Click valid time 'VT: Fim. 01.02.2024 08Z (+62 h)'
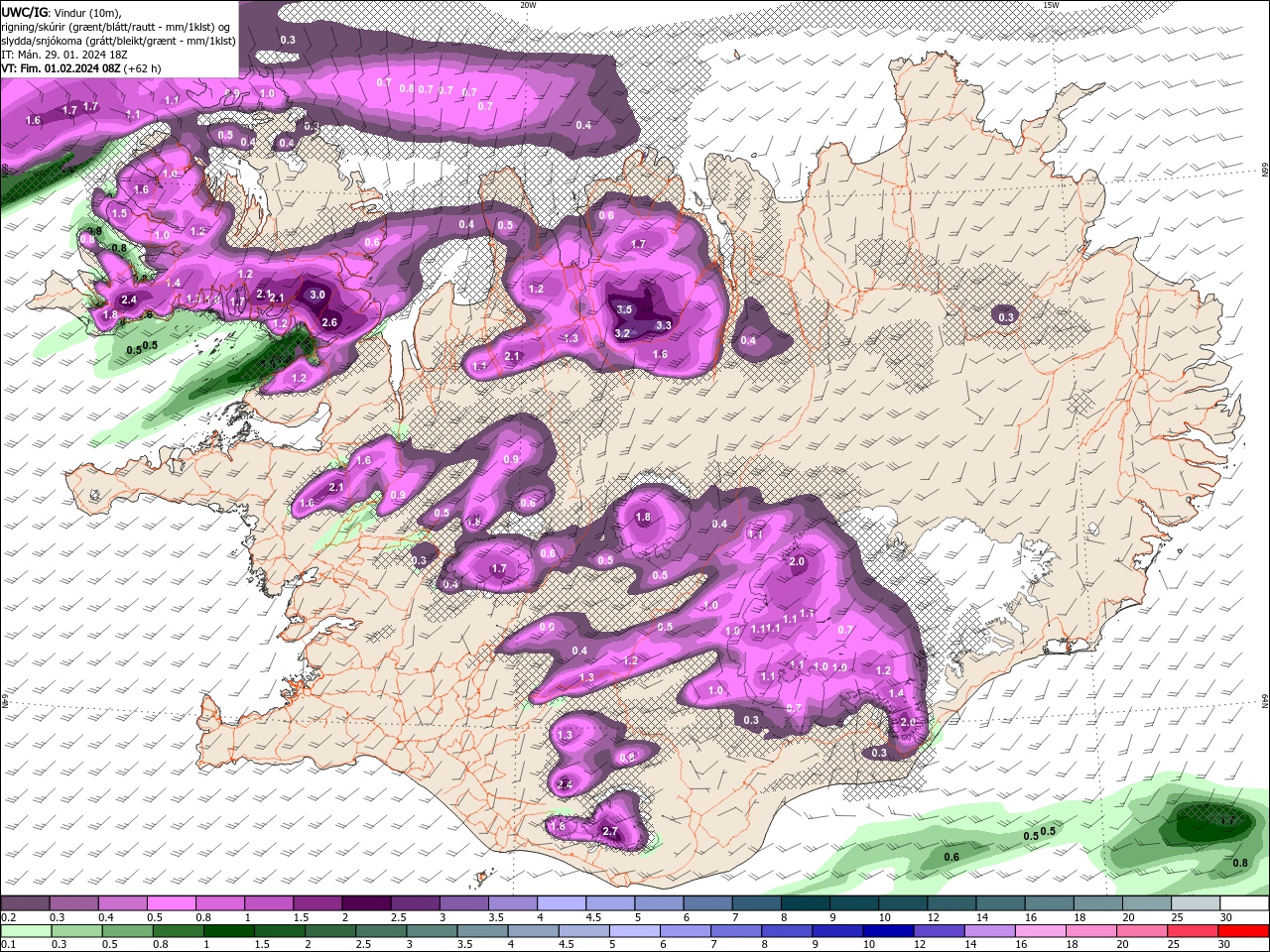This screenshot has width=1270, height=952. click(x=81, y=68)
